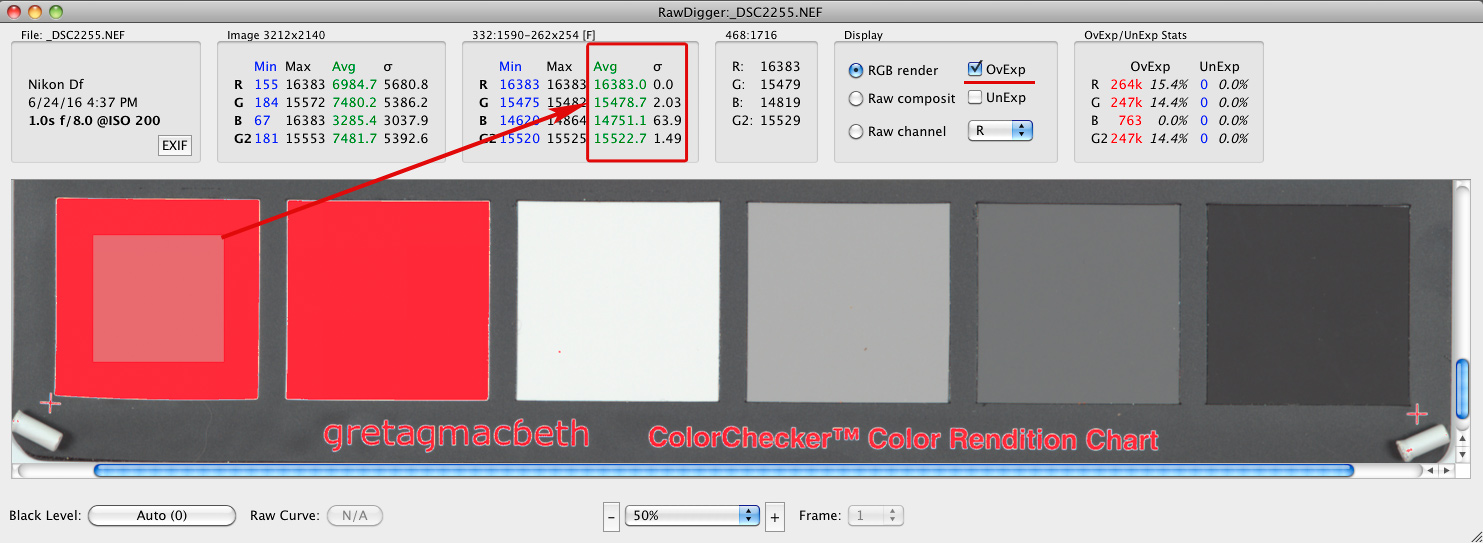Click the yellow minimize window button
The image size is (1483, 543).
click(x=35, y=12)
